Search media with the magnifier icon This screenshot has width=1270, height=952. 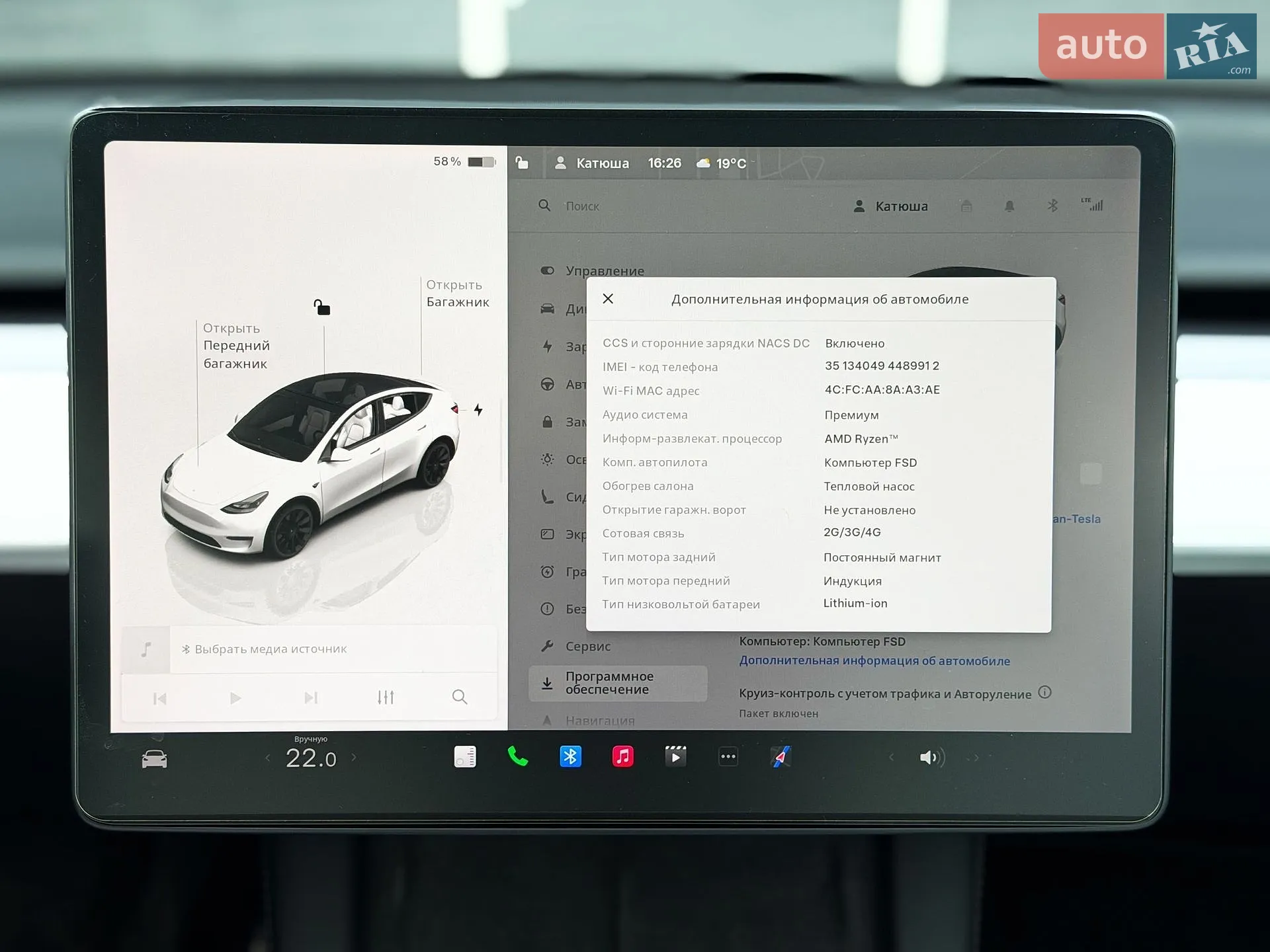[460, 697]
